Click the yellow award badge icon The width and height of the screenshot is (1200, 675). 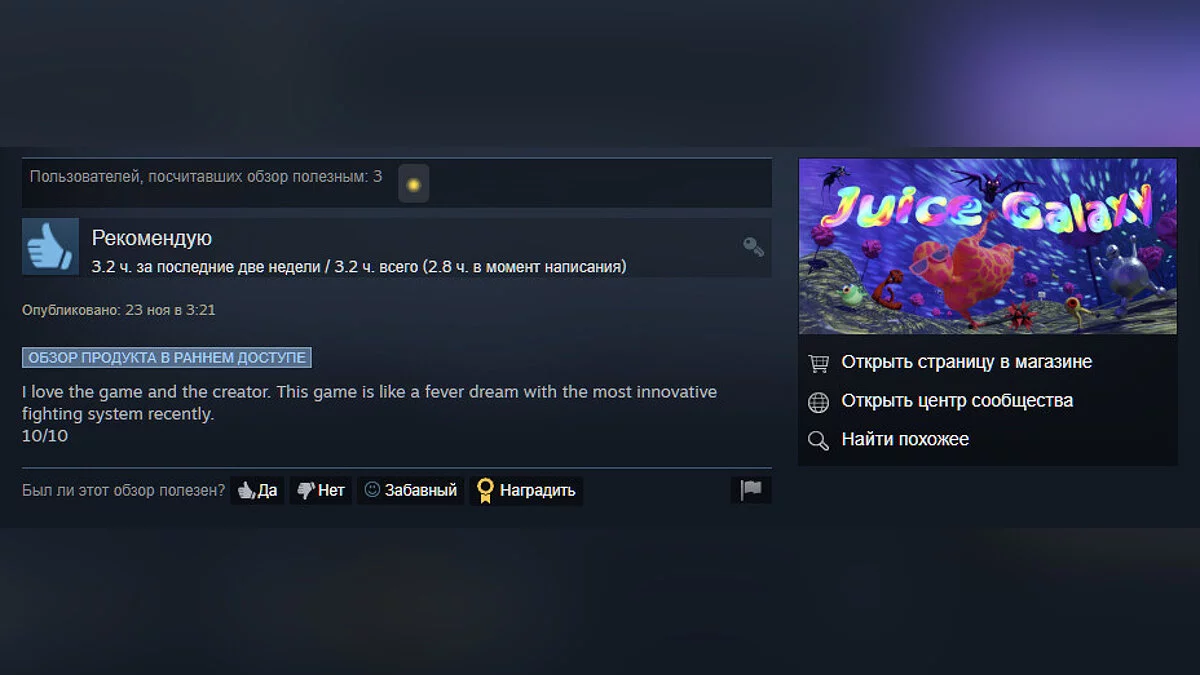pos(414,184)
